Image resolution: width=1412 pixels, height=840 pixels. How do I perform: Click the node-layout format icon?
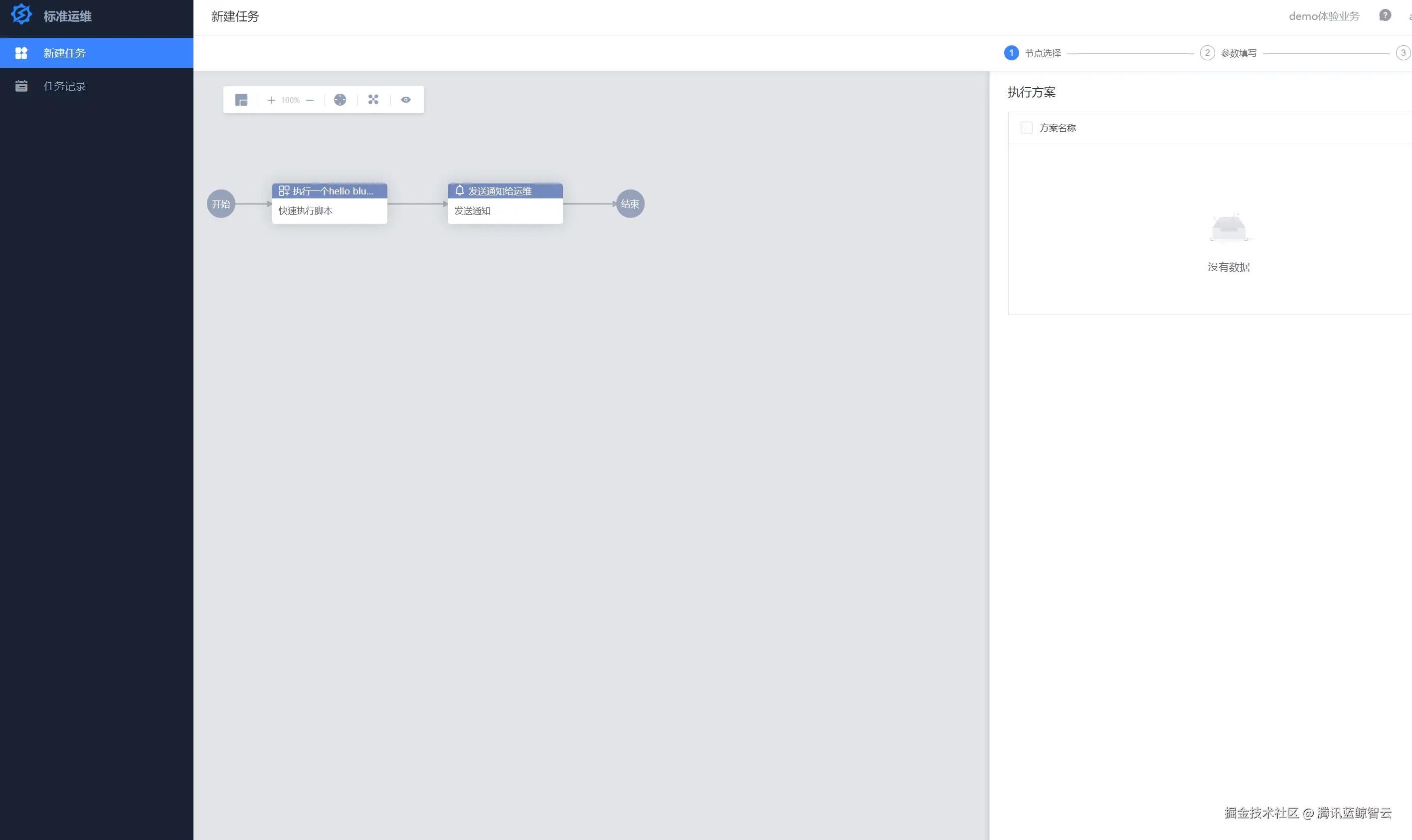pyautogui.click(x=373, y=100)
